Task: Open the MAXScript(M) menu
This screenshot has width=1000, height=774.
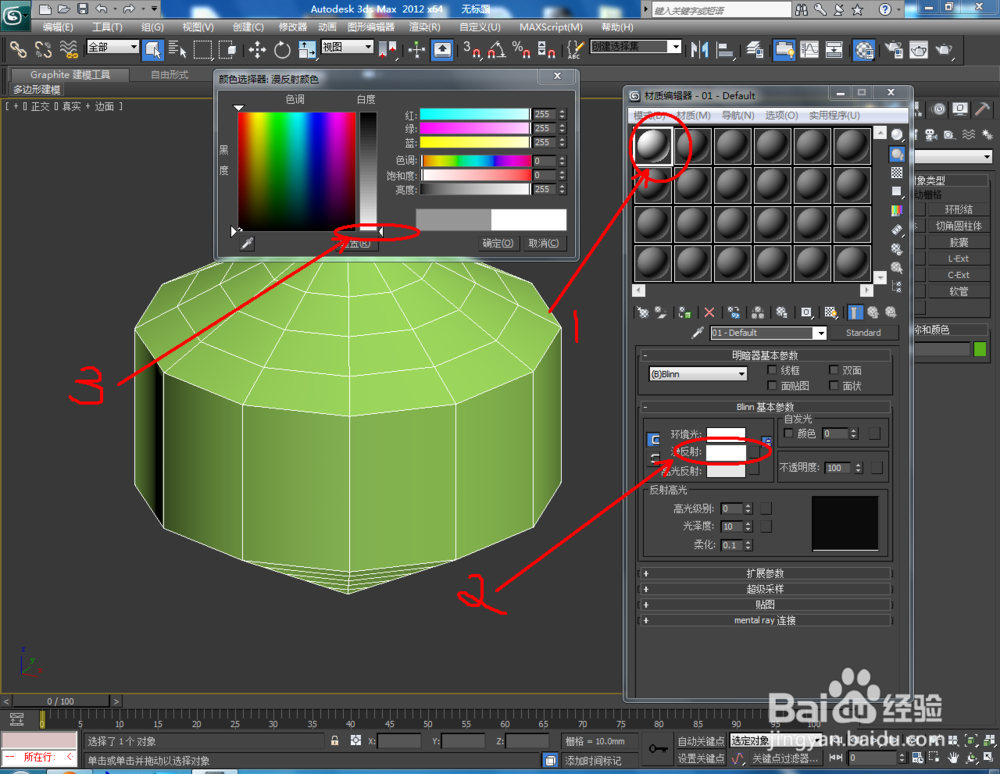Action: [x=551, y=27]
